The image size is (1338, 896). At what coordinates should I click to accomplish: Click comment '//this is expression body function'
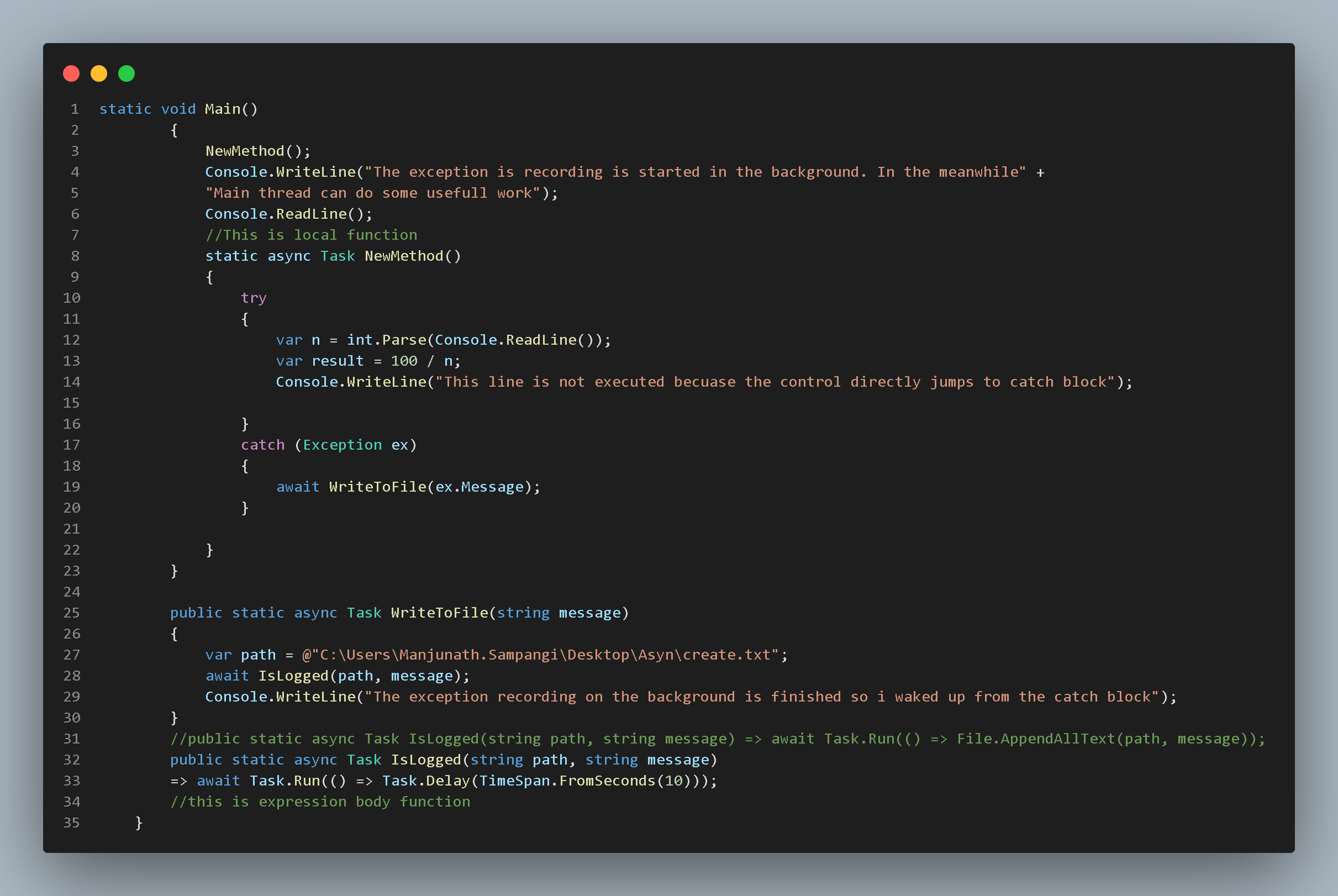(x=320, y=802)
